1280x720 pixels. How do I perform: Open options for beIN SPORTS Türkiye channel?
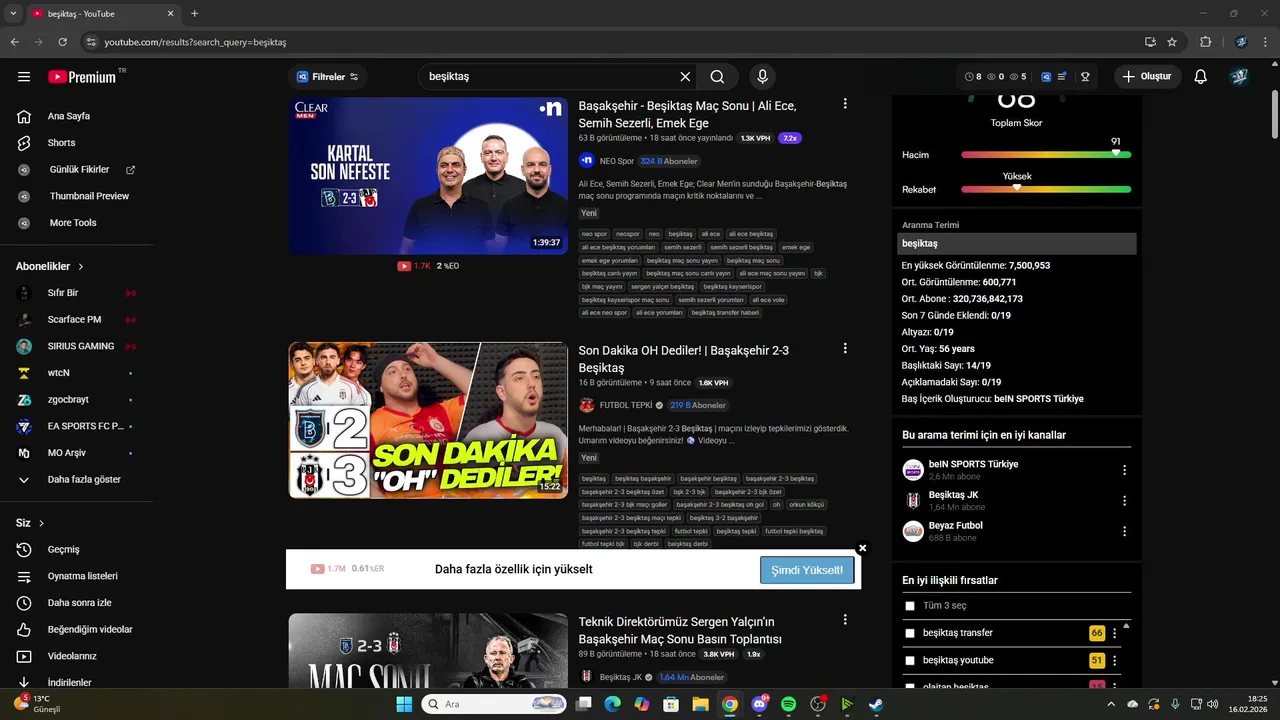click(1124, 470)
